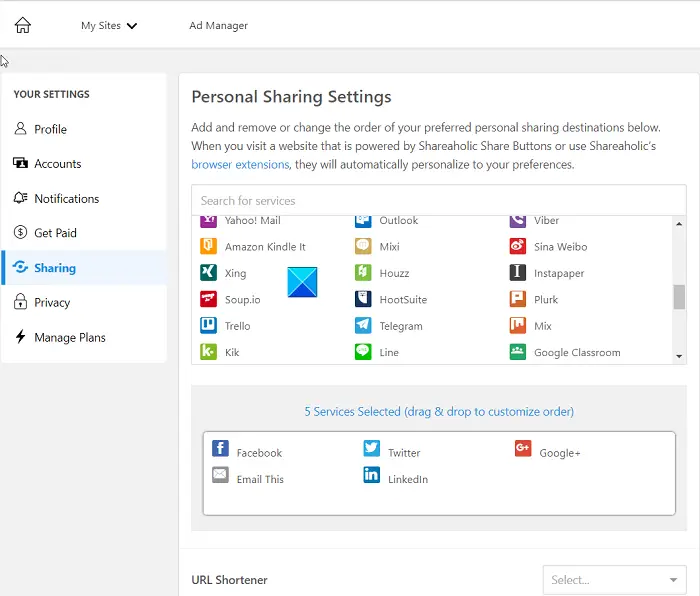Add the Yahoo! Mail service icon

(208, 221)
